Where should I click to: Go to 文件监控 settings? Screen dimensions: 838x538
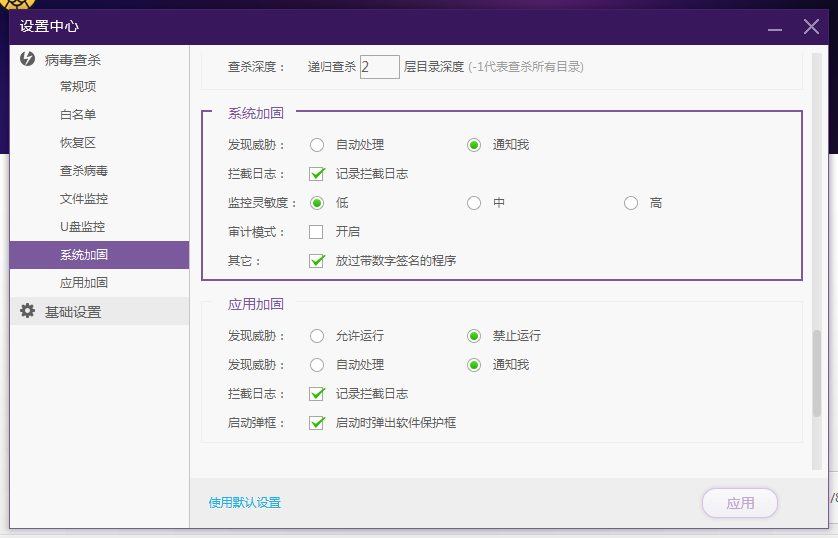click(x=84, y=199)
